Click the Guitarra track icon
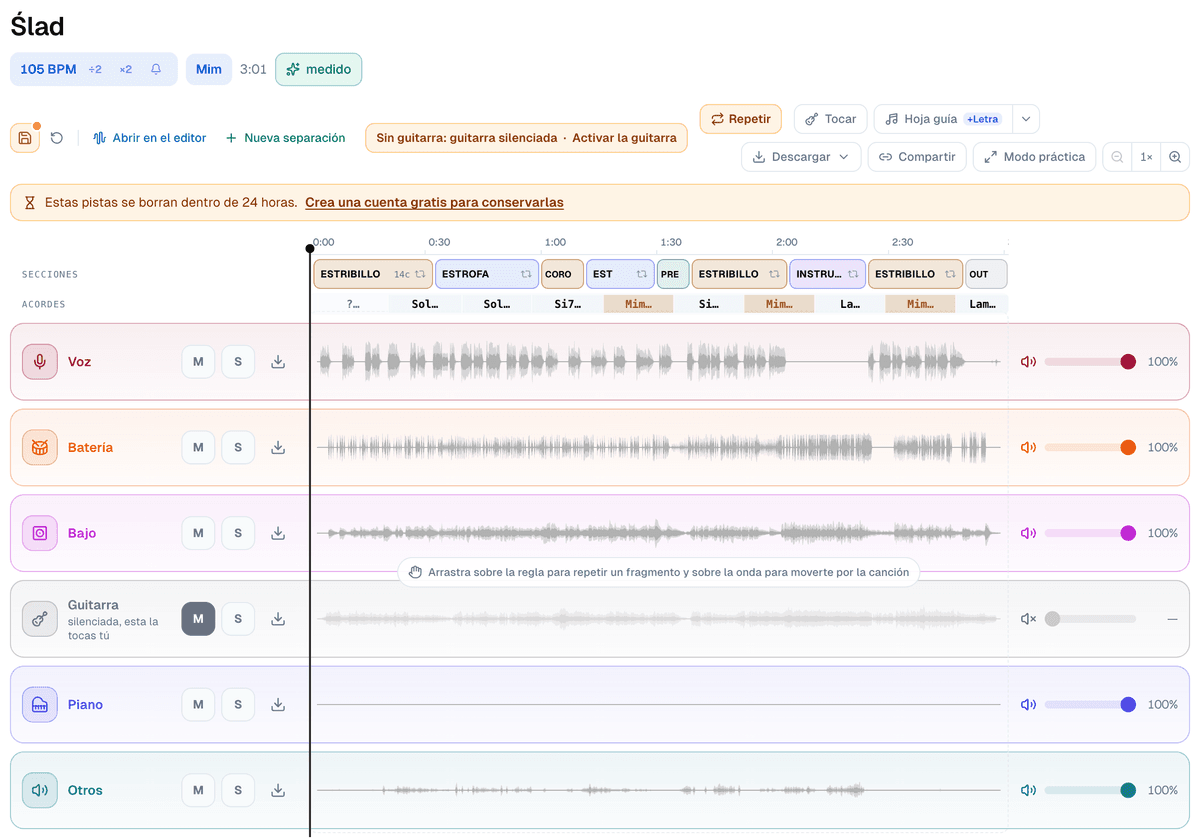The image size is (1200, 839). click(40, 619)
